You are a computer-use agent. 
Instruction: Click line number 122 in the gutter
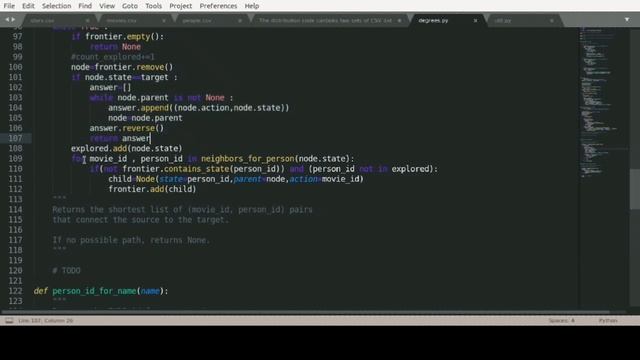(x=16, y=291)
